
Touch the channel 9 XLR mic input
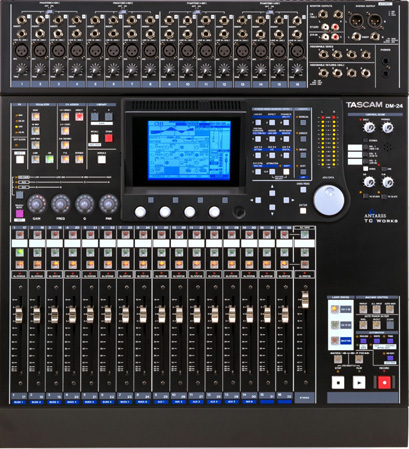pos(169,51)
